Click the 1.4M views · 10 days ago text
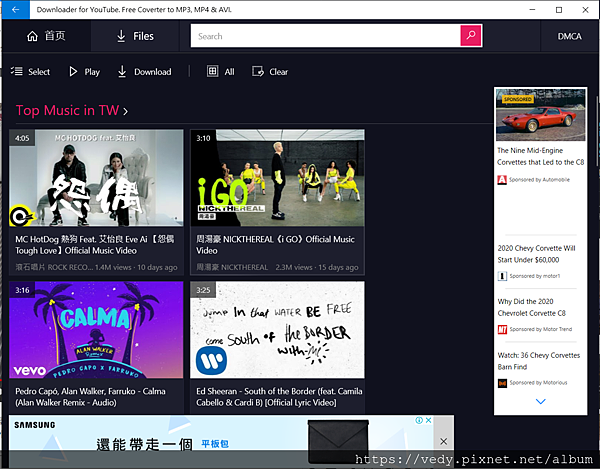 tap(136, 267)
